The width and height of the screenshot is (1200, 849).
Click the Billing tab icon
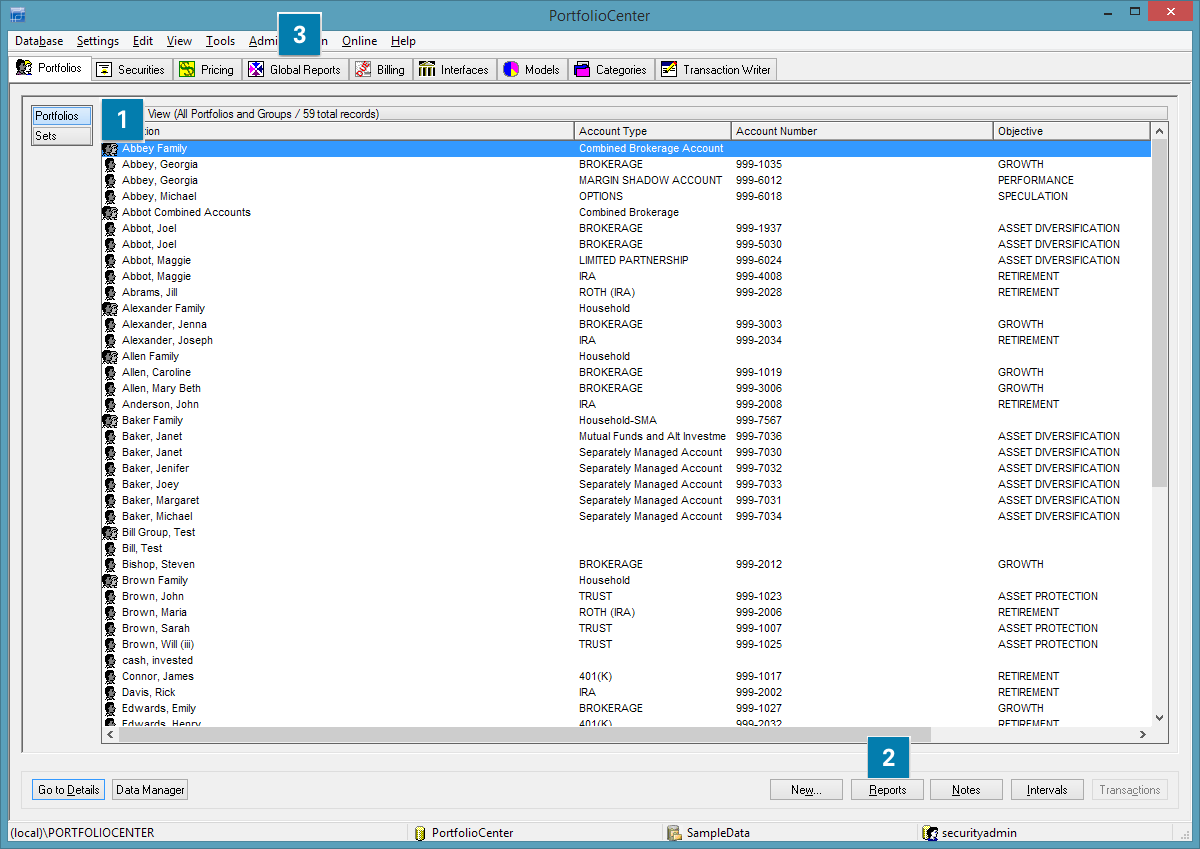[x=363, y=69]
